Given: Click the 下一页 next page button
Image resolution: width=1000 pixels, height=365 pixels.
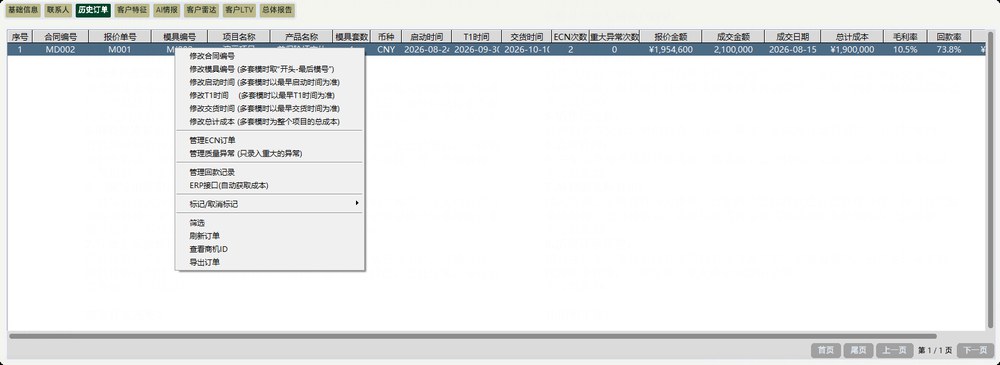Looking at the screenshot, I should tap(975, 350).
